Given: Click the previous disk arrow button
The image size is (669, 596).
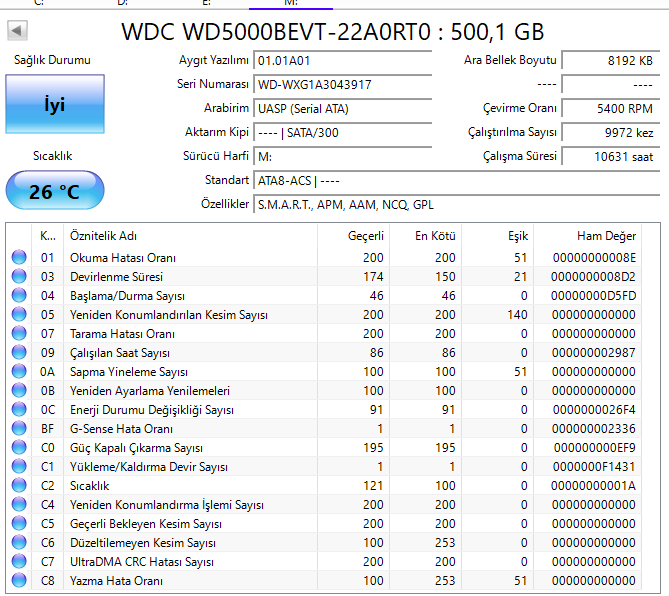Looking at the screenshot, I should 17,31.
